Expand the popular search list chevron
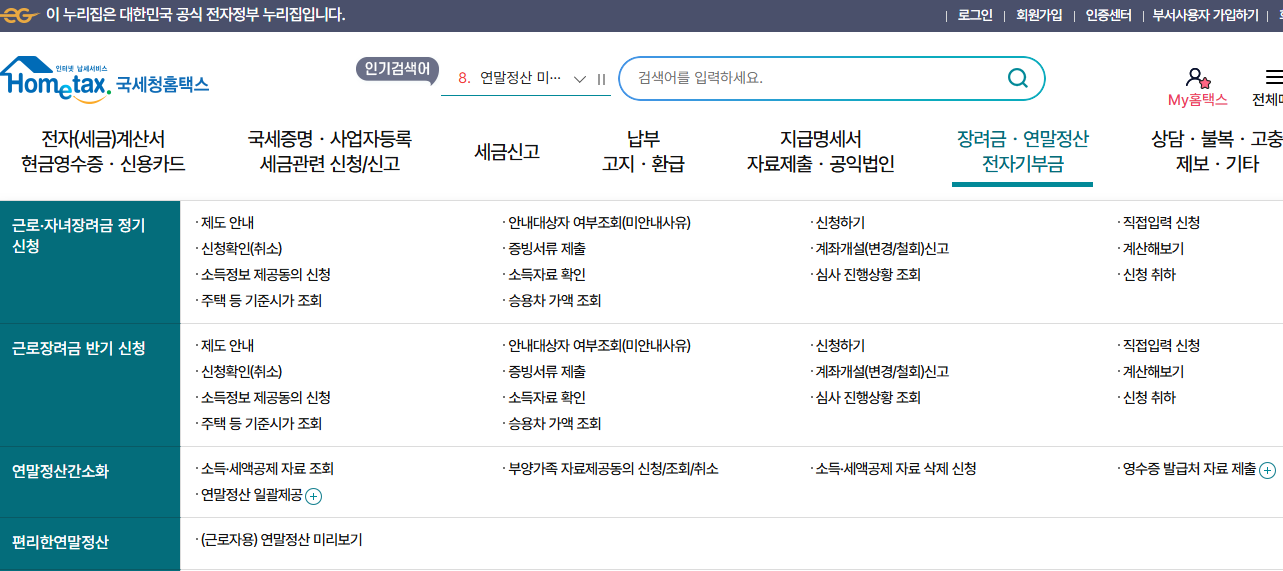The image size is (1283, 571). (580, 79)
